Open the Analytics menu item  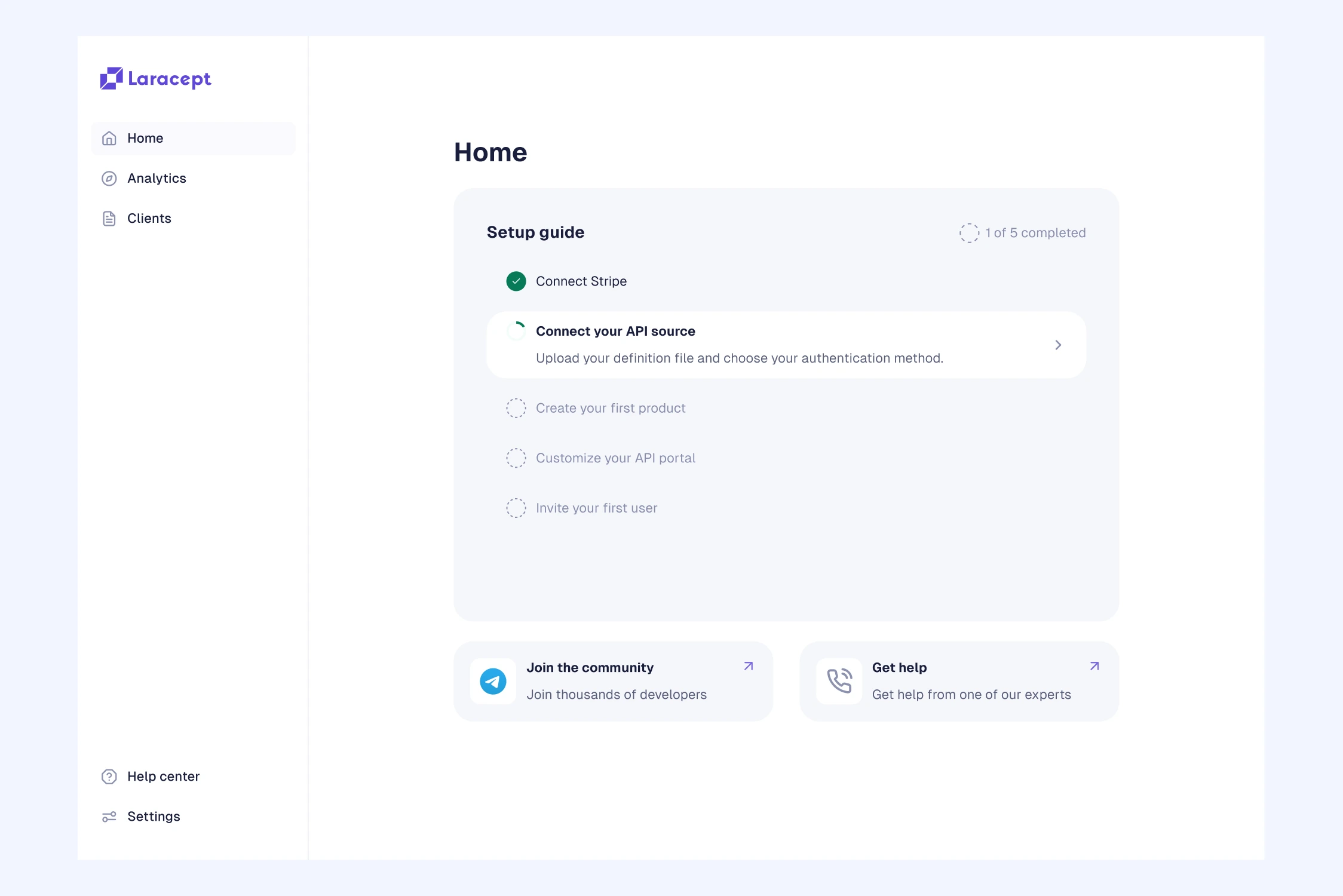157,179
